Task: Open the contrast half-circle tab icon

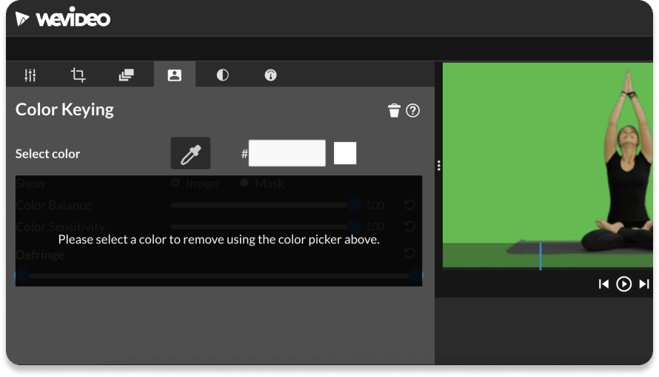Action: [x=222, y=75]
